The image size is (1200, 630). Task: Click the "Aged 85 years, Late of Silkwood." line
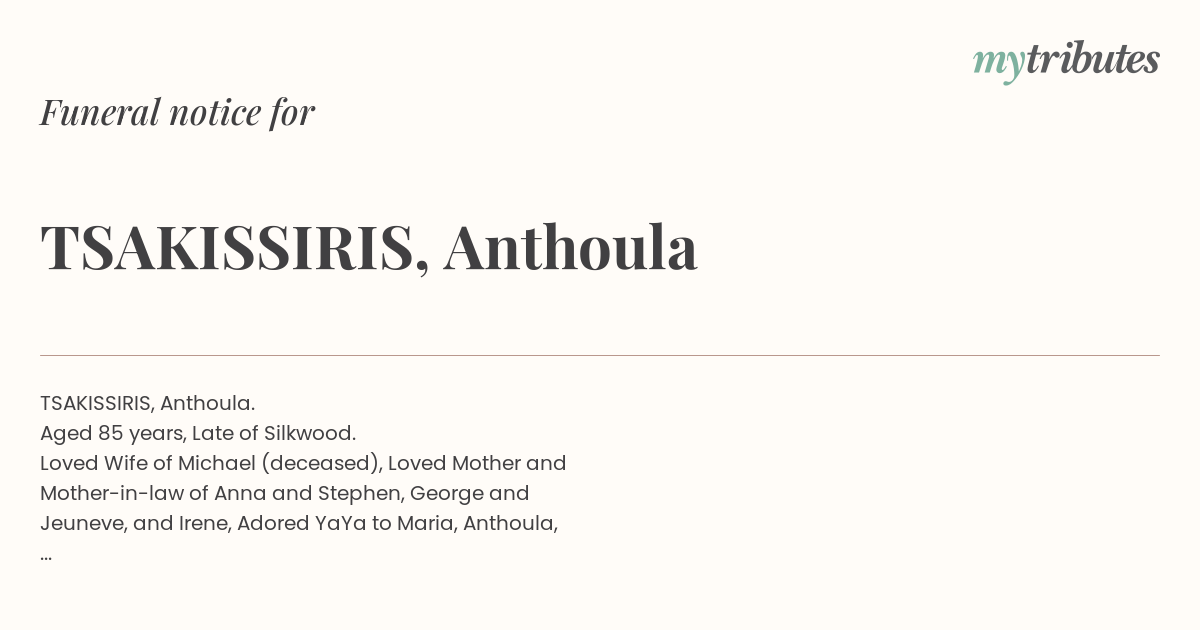pyautogui.click(x=198, y=433)
